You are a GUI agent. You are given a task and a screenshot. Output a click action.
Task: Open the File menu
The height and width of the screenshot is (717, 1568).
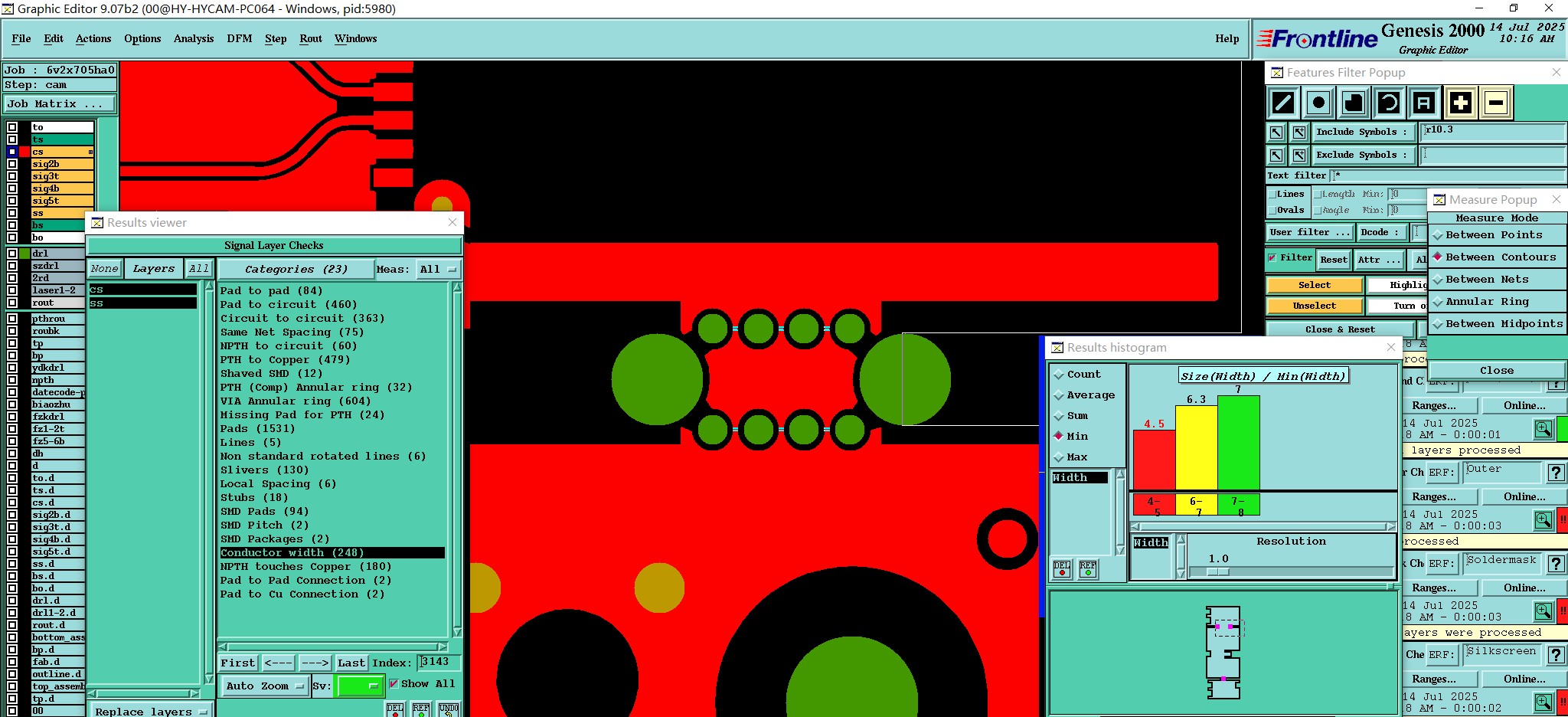pyautogui.click(x=21, y=38)
